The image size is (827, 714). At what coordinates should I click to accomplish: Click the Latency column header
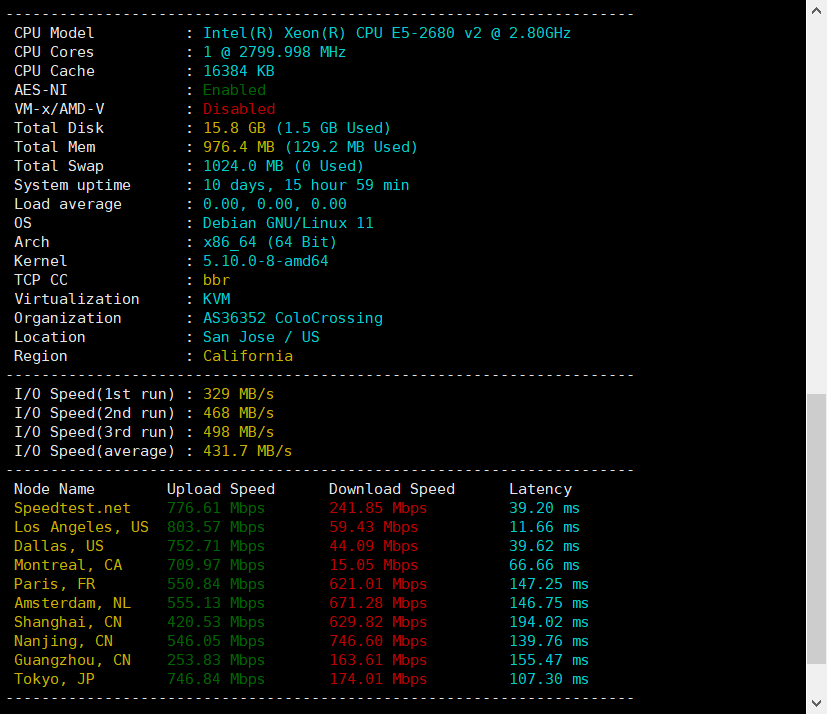coord(540,489)
